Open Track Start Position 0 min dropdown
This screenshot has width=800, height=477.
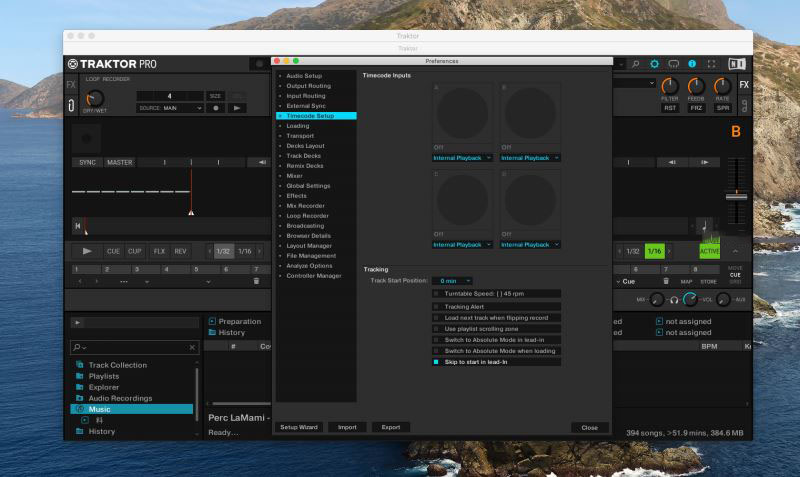pos(452,281)
